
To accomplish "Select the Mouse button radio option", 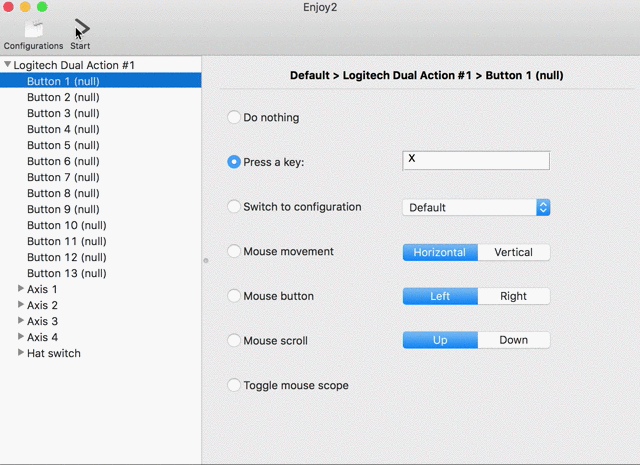I will point(233,296).
